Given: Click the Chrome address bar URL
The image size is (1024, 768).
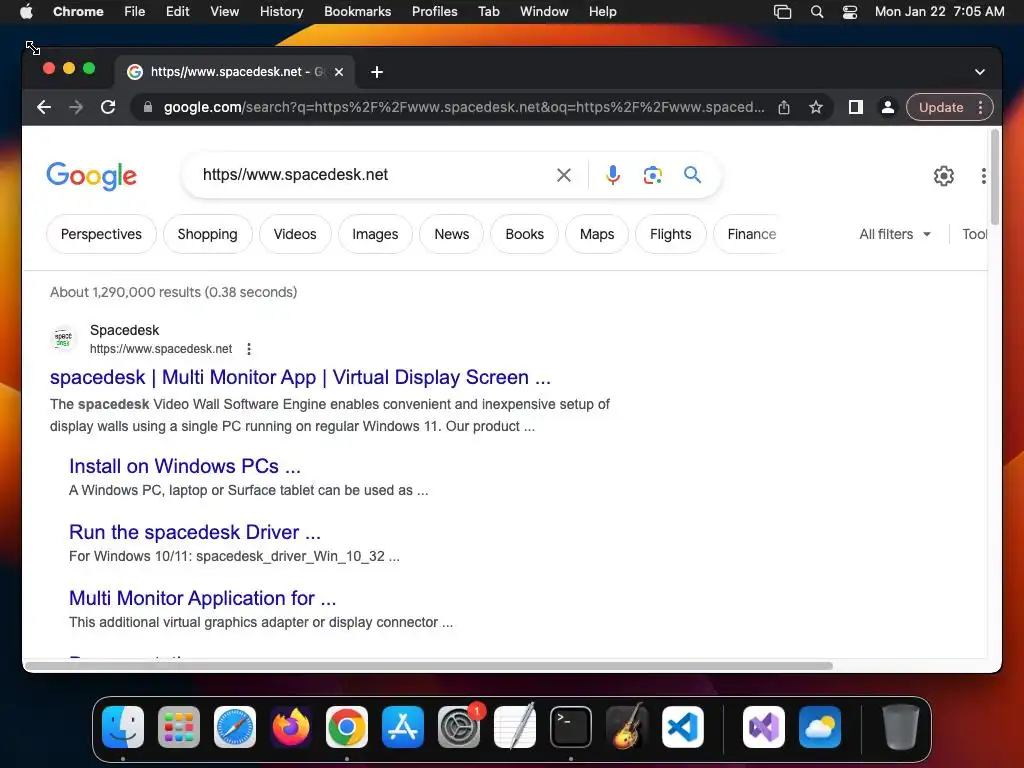Looking at the screenshot, I should 464,107.
